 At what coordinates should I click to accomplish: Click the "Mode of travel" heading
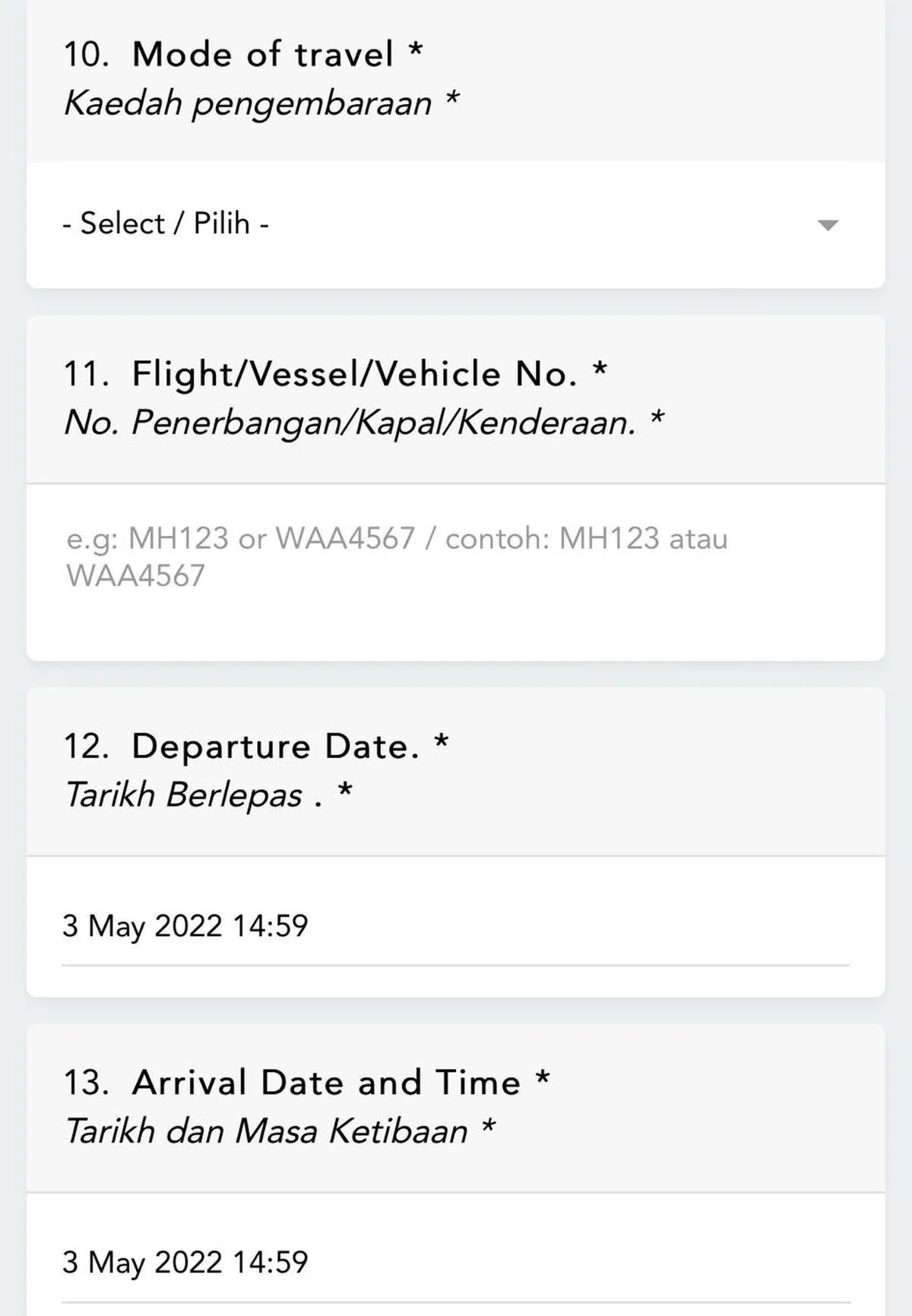pyautogui.click(x=263, y=55)
